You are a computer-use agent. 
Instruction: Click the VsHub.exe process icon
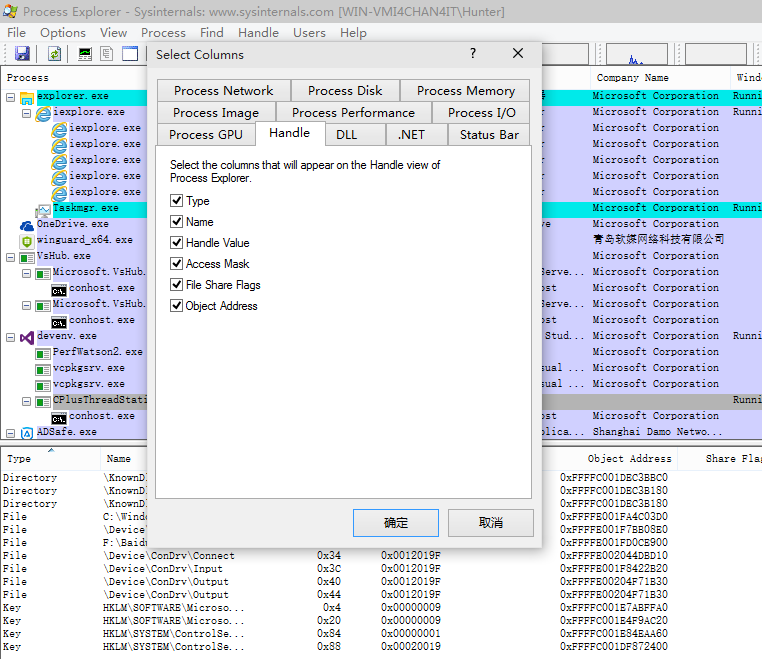click(27, 258)
